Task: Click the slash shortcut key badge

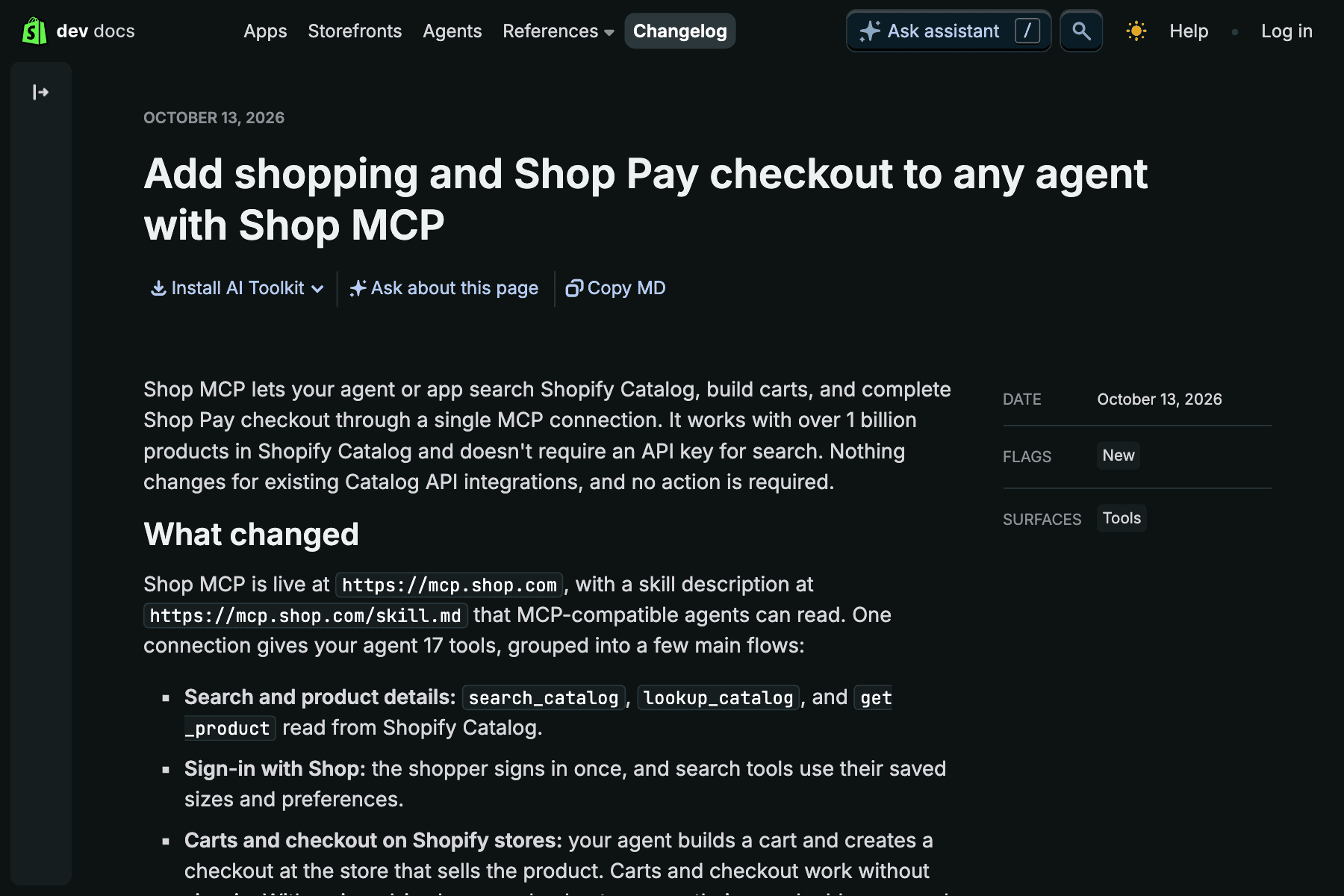Action: point(1027,31)
